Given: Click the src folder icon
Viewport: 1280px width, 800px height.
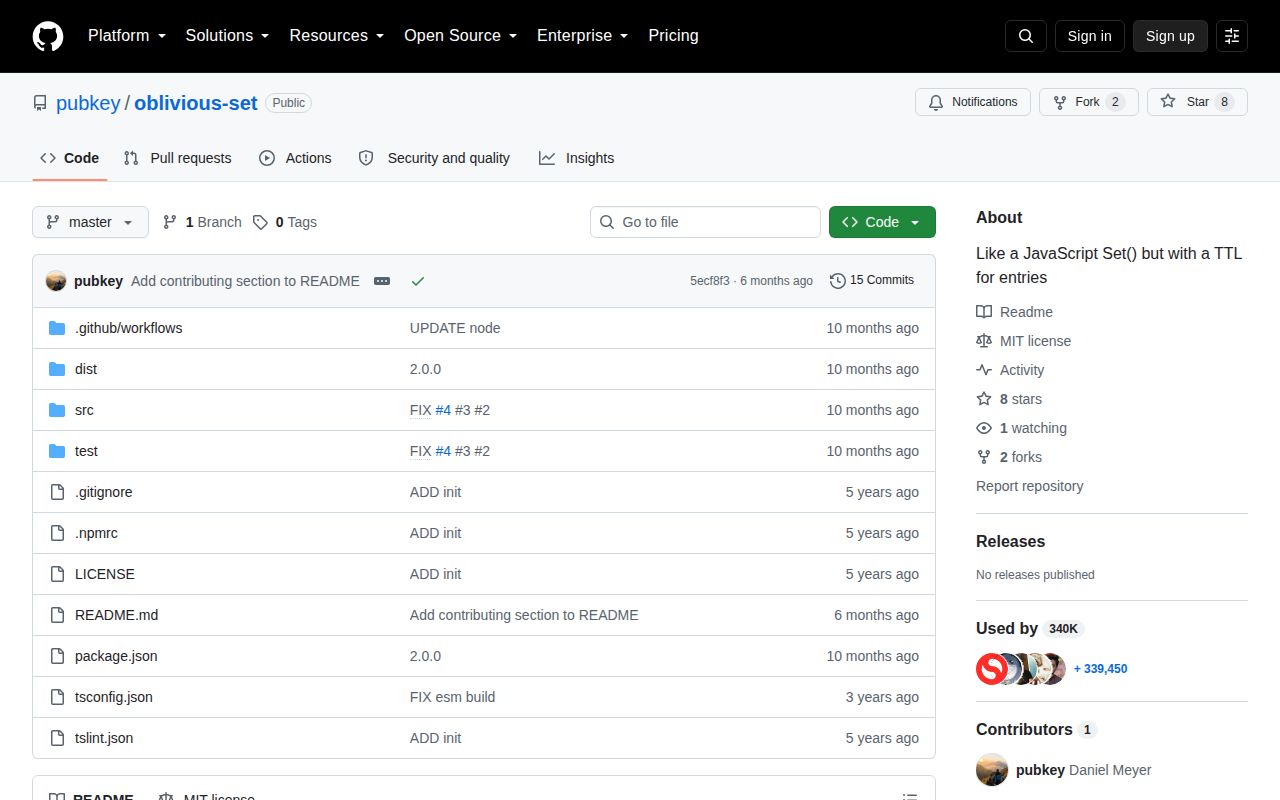Looking at the screenshot, I should point(57,410).
